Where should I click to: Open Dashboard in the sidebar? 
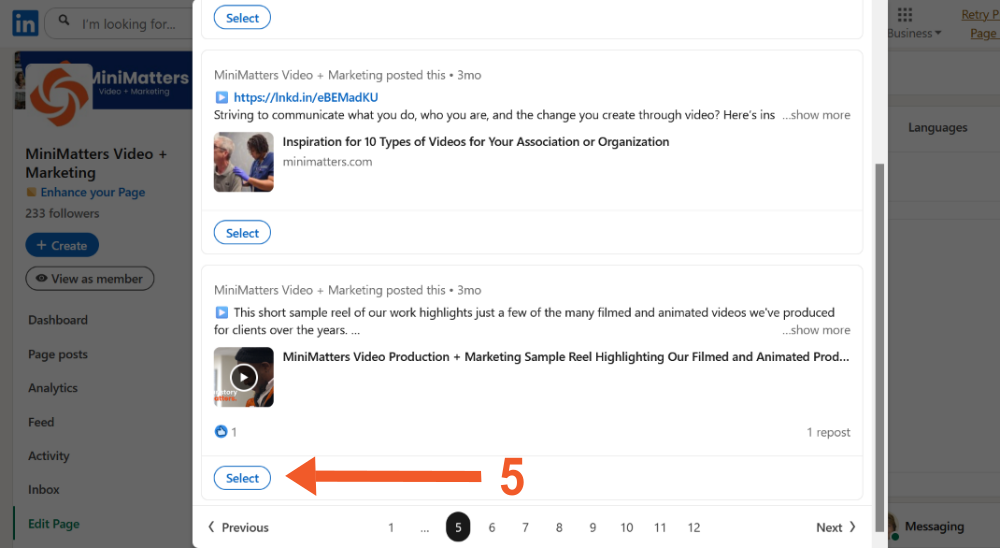click(x=58, y=320)
